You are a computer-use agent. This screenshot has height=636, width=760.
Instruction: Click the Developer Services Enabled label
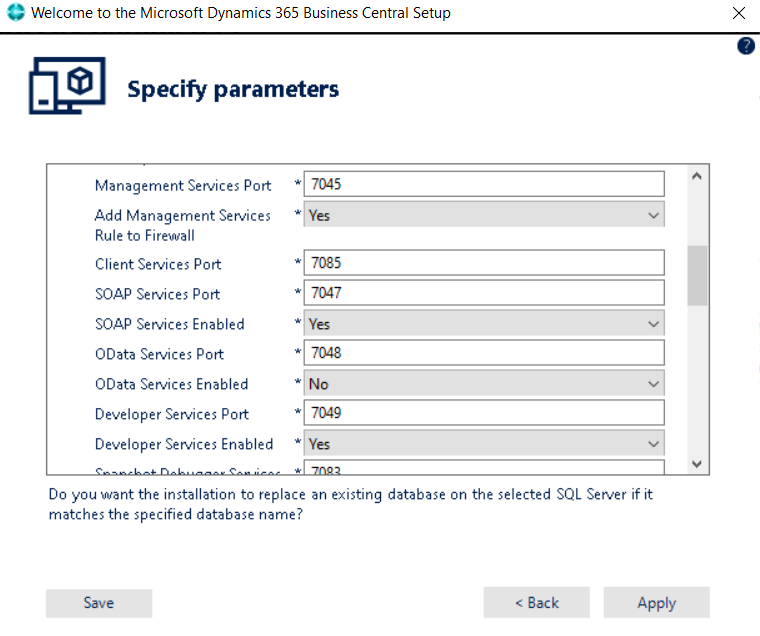tap(184, 445)
